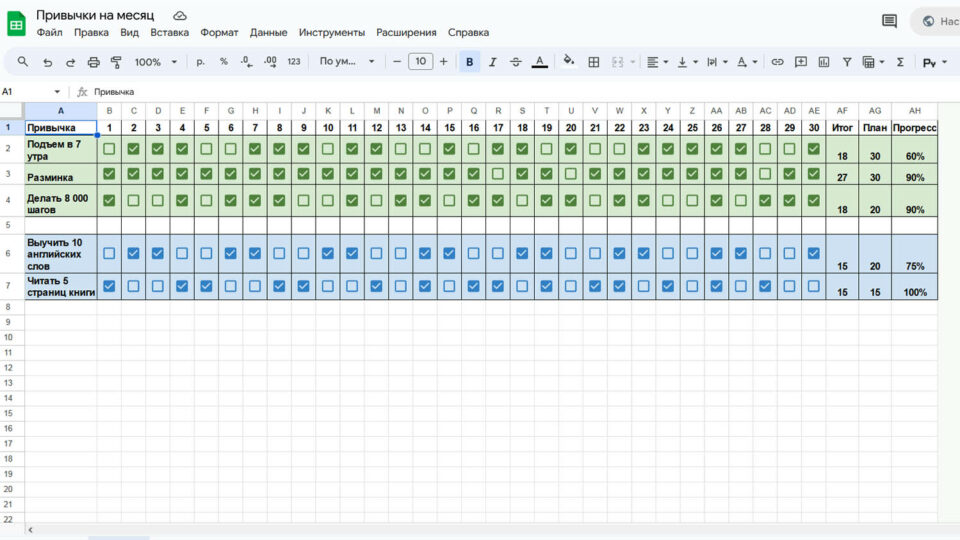The image size is (960, 540).
Task: Increase font size with plus button
Action: [x=444, y=62]
